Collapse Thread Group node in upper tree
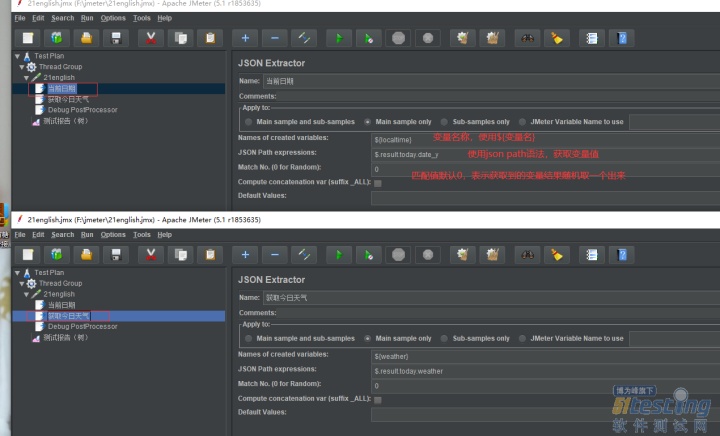 [x=22, y=67]
